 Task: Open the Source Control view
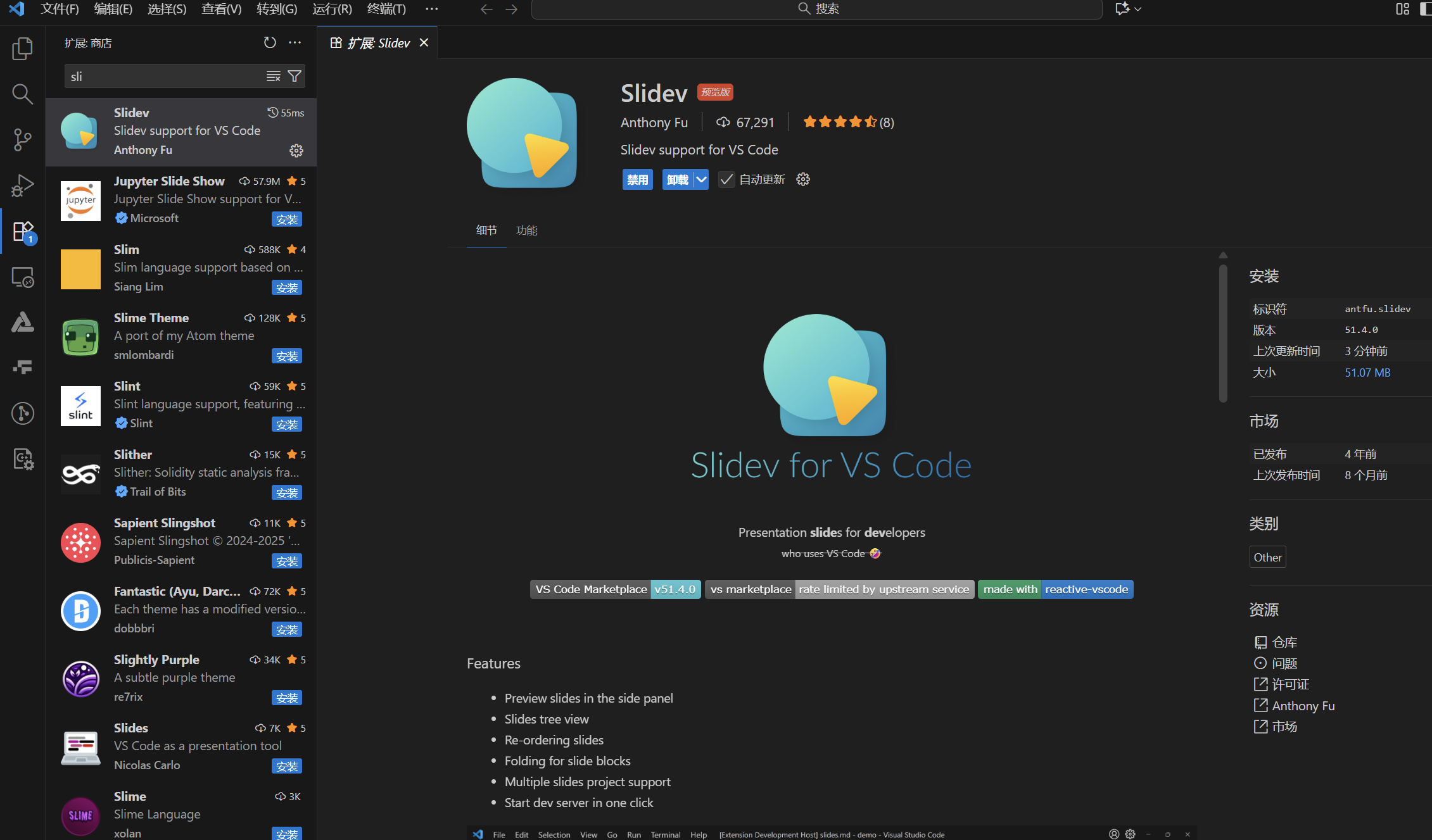pos(22,139)
